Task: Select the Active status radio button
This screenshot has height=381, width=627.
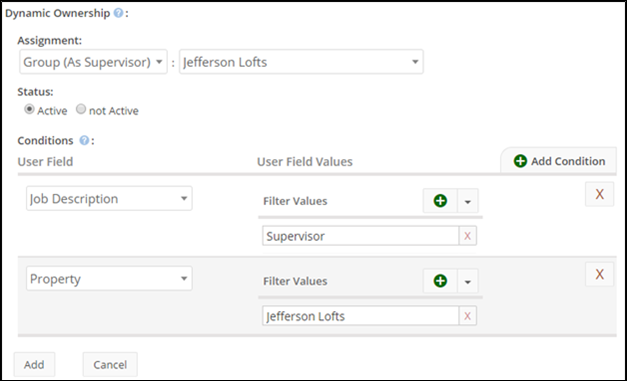Action: 29,109
